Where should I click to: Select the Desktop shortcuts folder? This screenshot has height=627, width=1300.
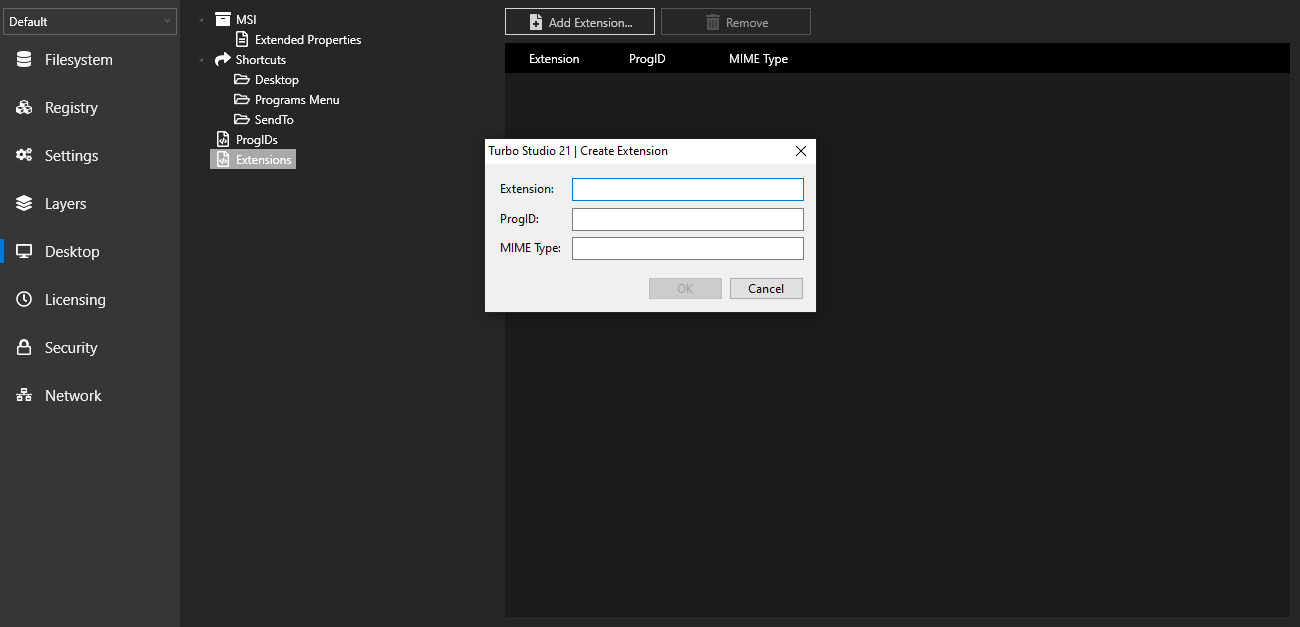point(277,80)
